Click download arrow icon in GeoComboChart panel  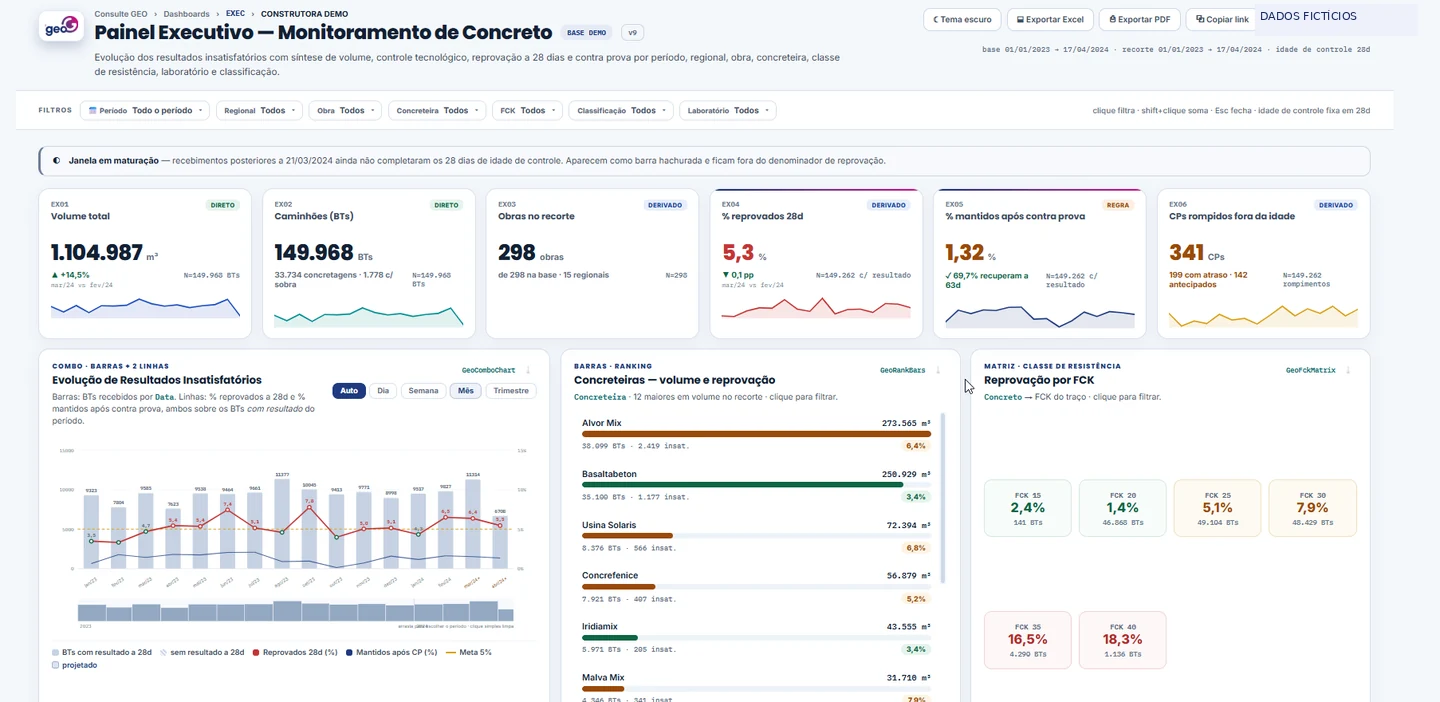[528, 370]
